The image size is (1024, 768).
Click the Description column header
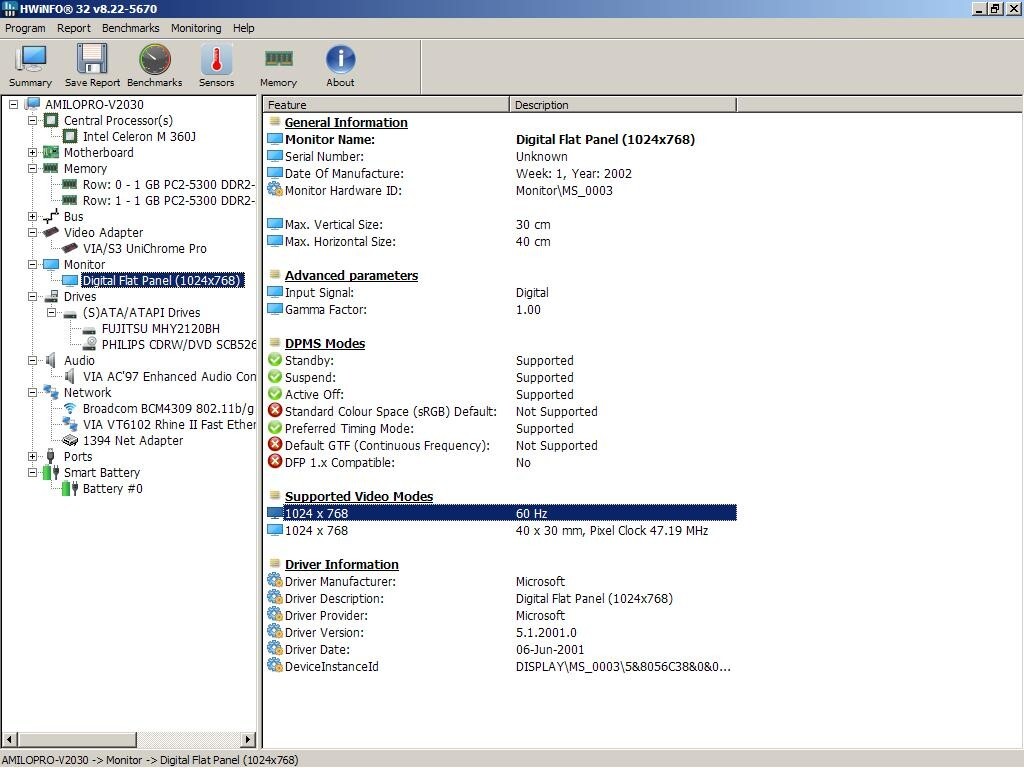click(623, 104)
